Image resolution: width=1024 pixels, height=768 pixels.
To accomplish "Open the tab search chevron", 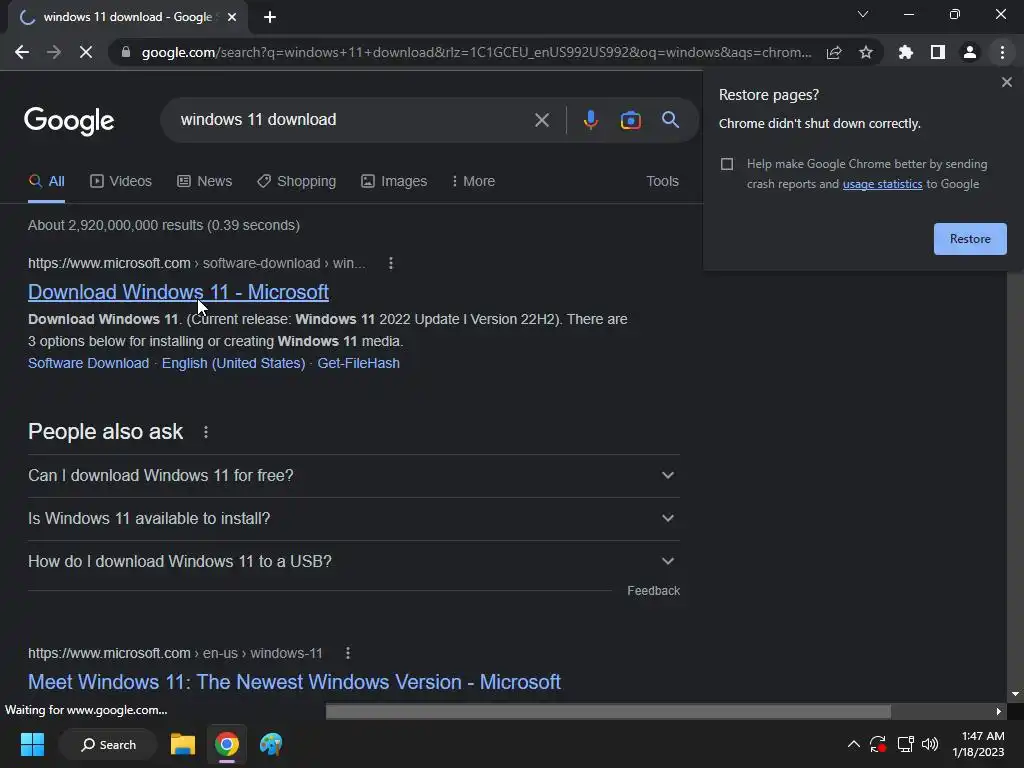I will (863, 14).
